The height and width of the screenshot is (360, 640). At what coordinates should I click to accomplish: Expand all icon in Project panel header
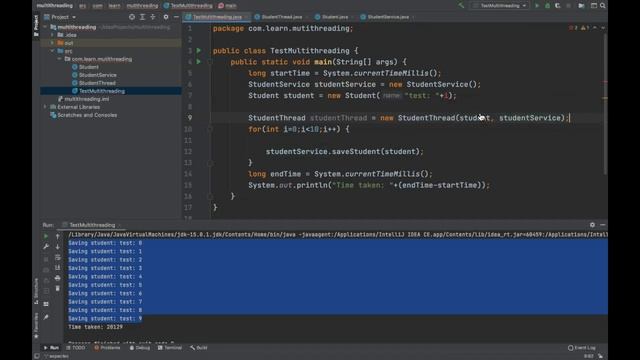tap(142, 17)
